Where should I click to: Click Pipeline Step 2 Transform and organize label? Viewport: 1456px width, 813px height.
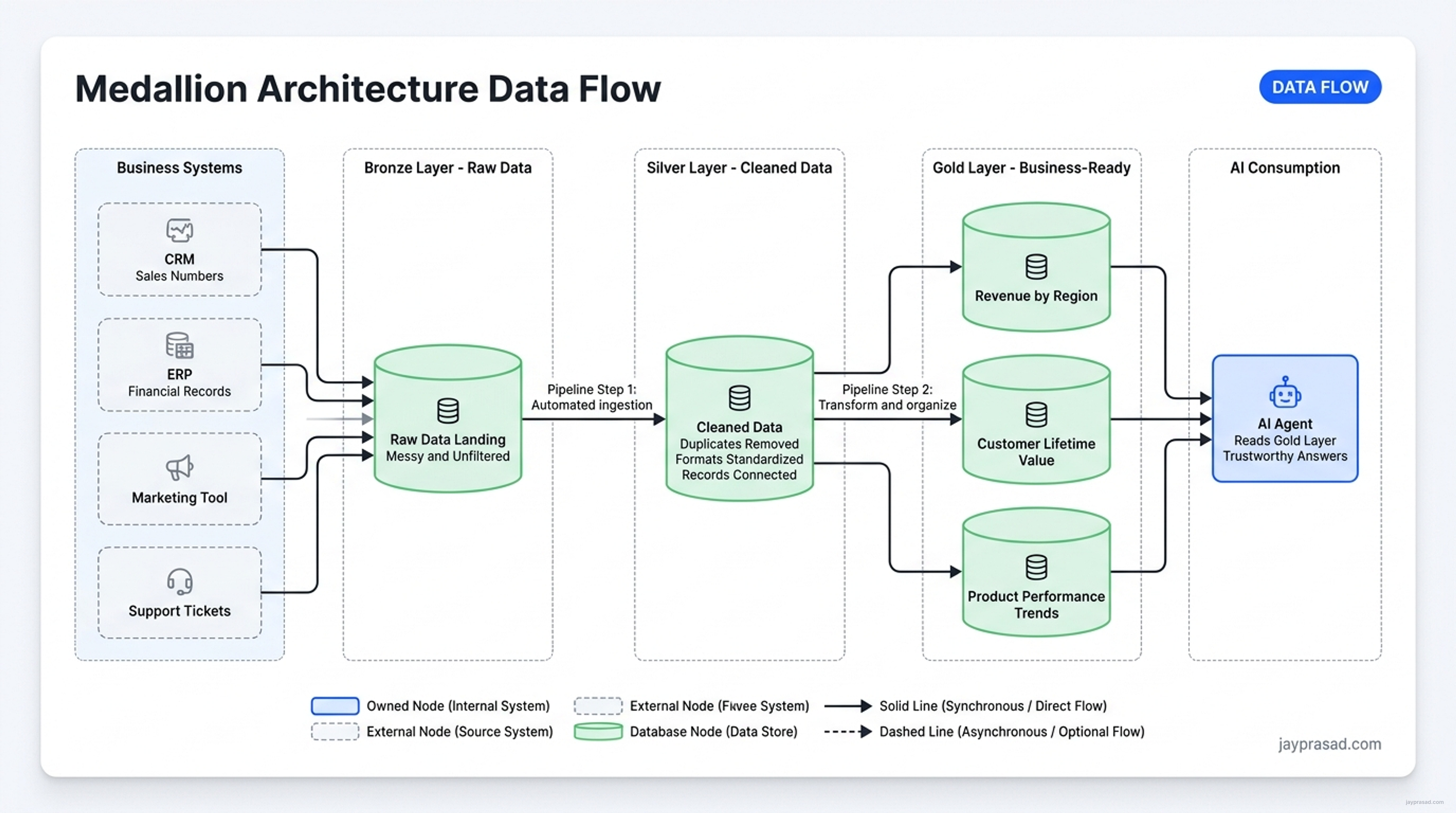point(887,397)
